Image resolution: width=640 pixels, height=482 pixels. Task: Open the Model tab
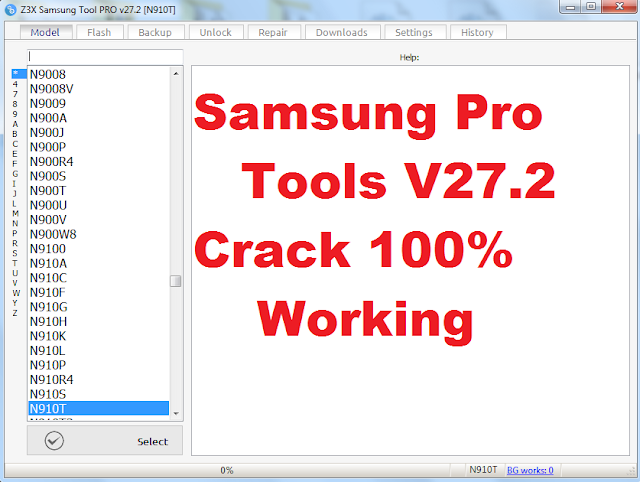[46, 32]
